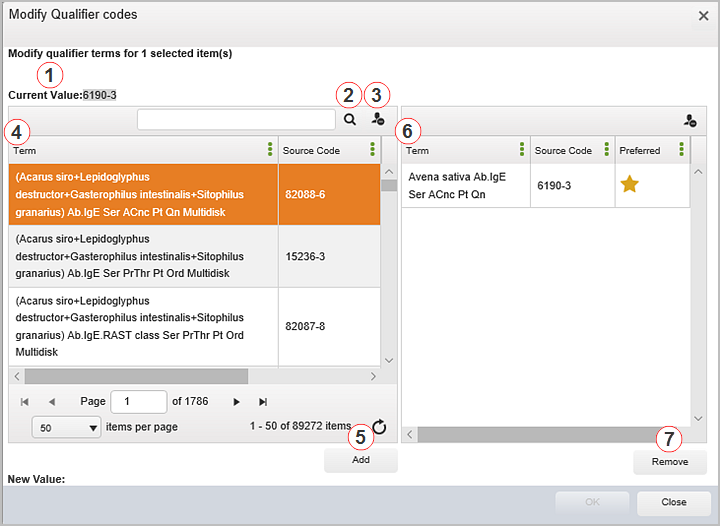Click the user icon beside the search button

tap(377, 119)
